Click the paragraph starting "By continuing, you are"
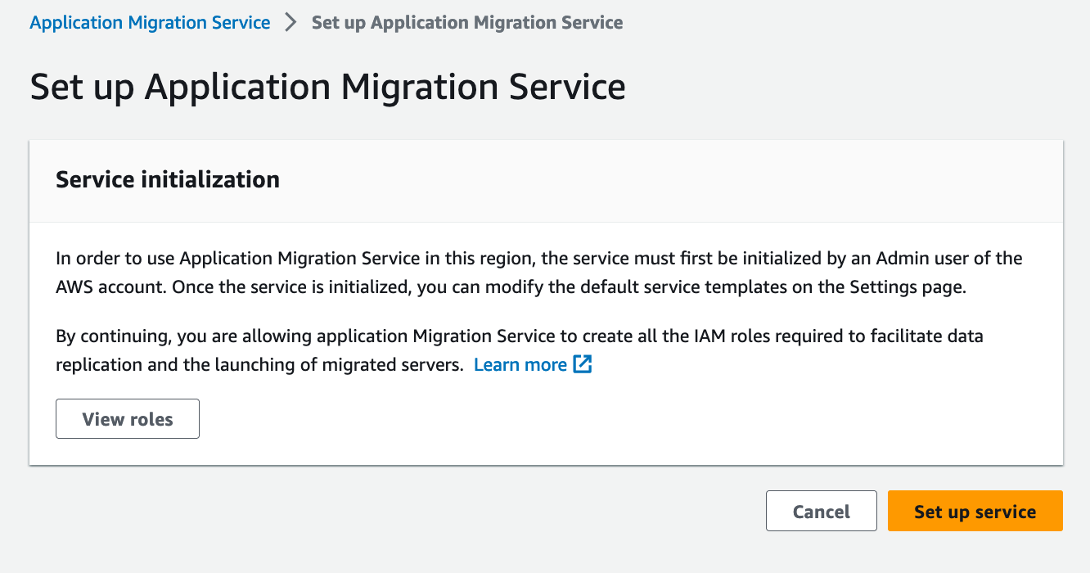Screen dimensions: 1091x575 tap(520, 350)
